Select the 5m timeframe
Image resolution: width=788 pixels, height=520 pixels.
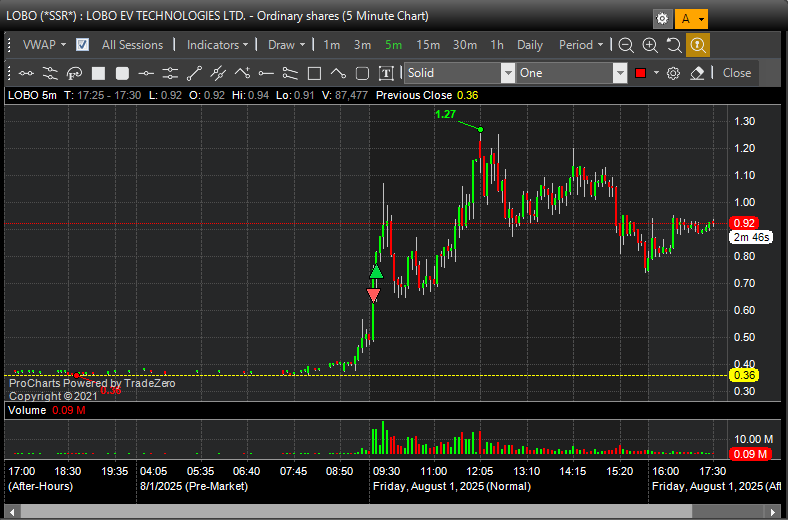click(x=393, y=45)
